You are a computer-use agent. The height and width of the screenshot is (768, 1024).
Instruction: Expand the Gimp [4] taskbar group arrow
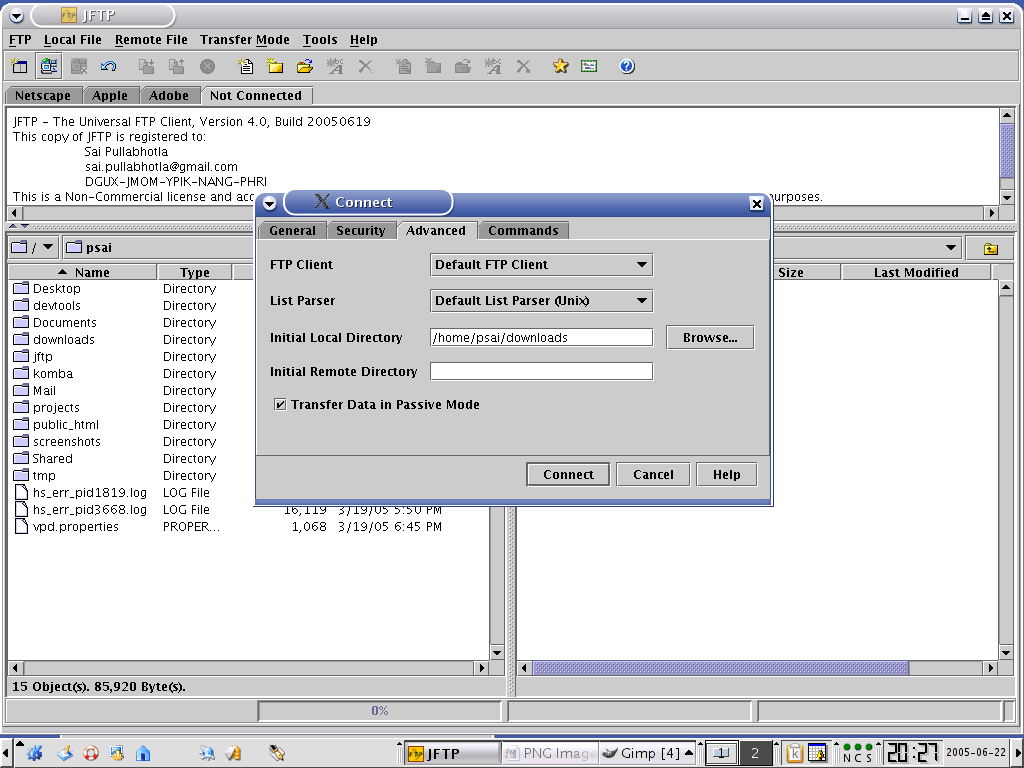tap(689, 753)
